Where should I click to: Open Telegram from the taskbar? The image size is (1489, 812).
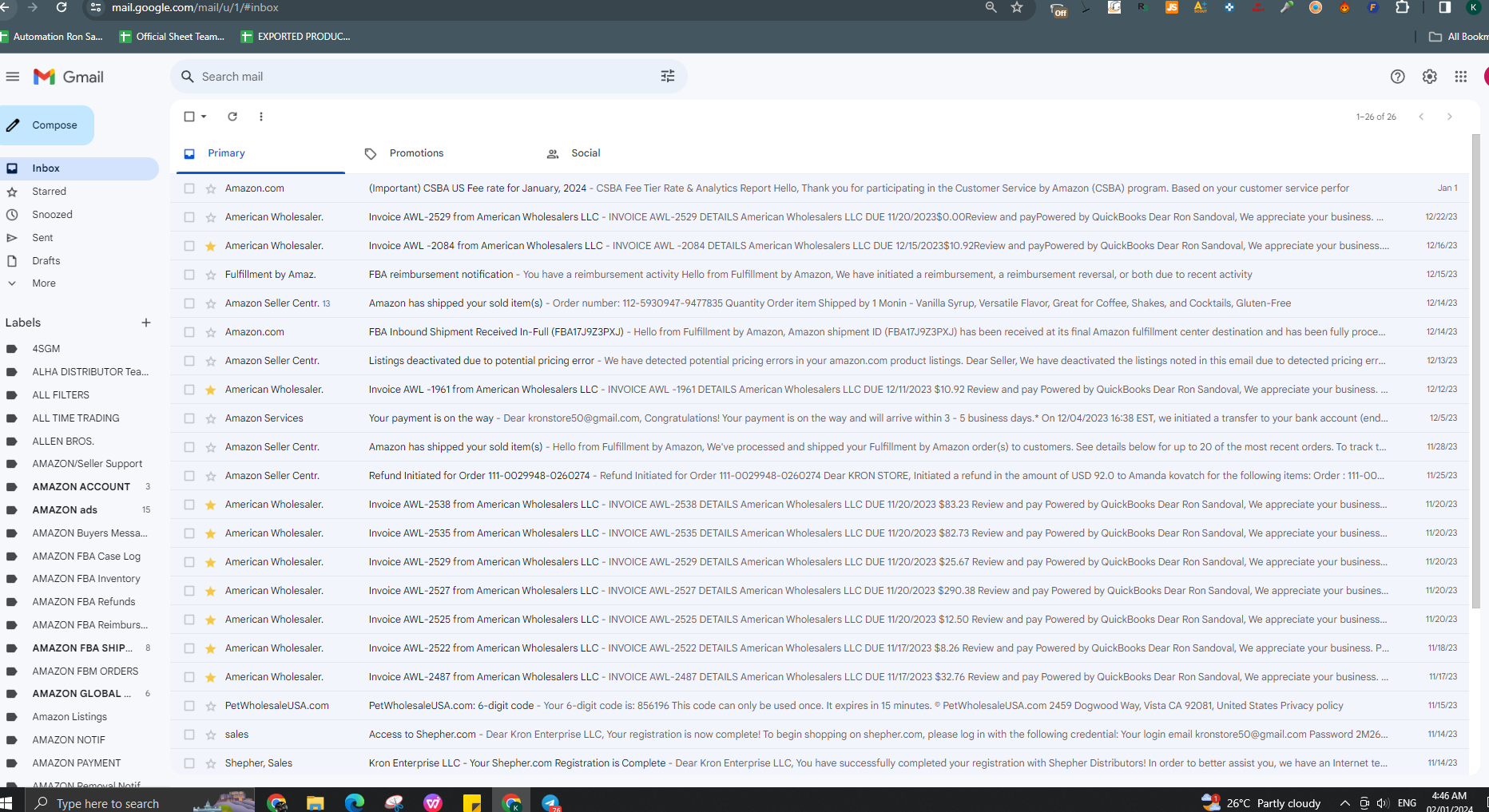(550, 802)
